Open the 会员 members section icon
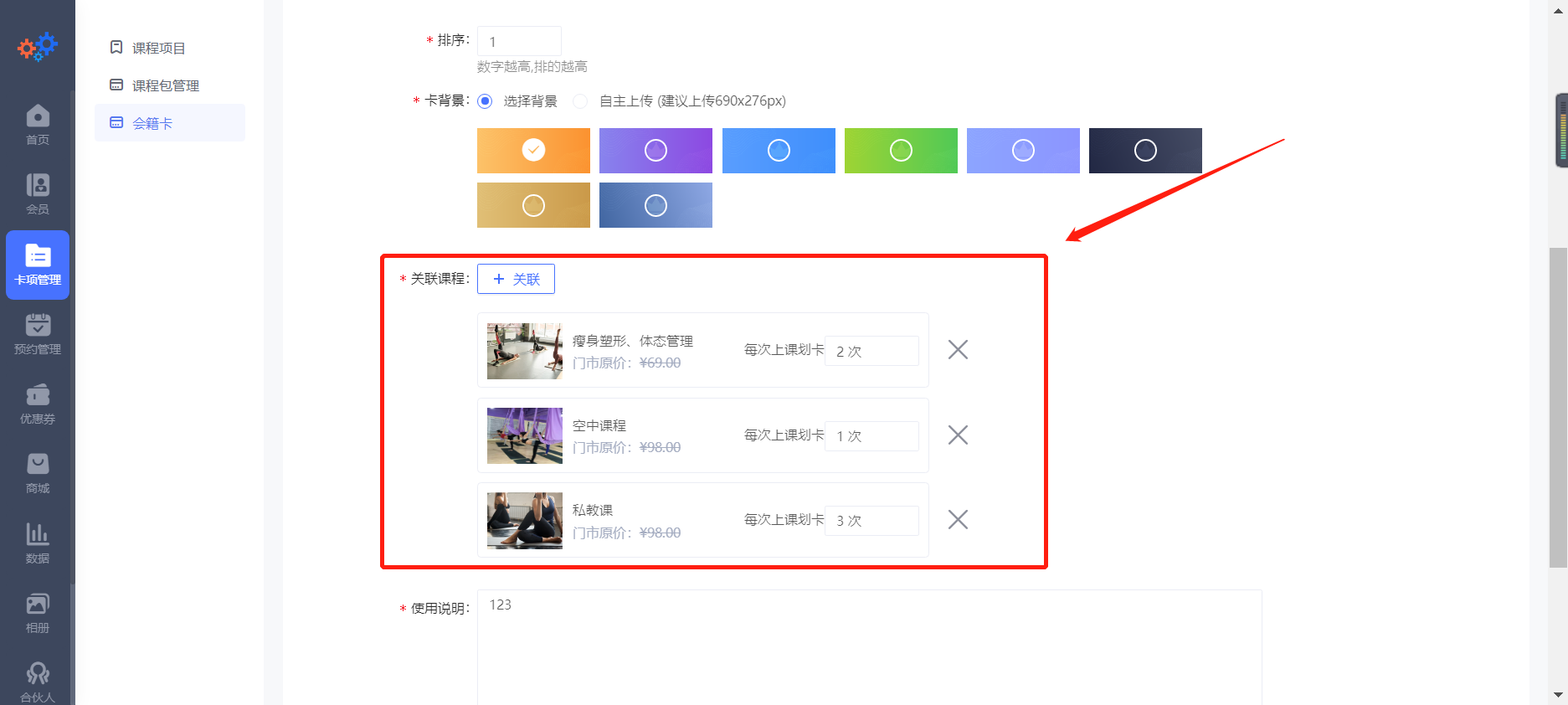The height and width of the screenshot is (705, 1568). coord(38,193)
